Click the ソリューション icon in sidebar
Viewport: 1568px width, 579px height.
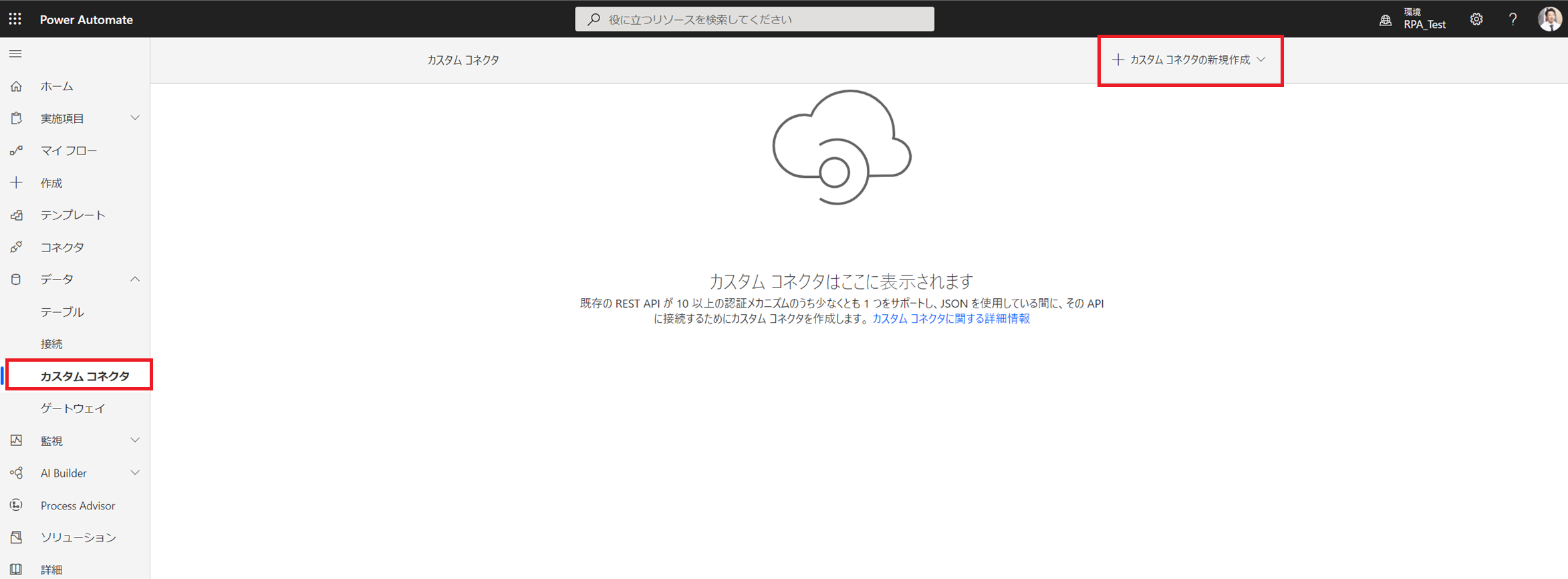(x=16, y=537)
